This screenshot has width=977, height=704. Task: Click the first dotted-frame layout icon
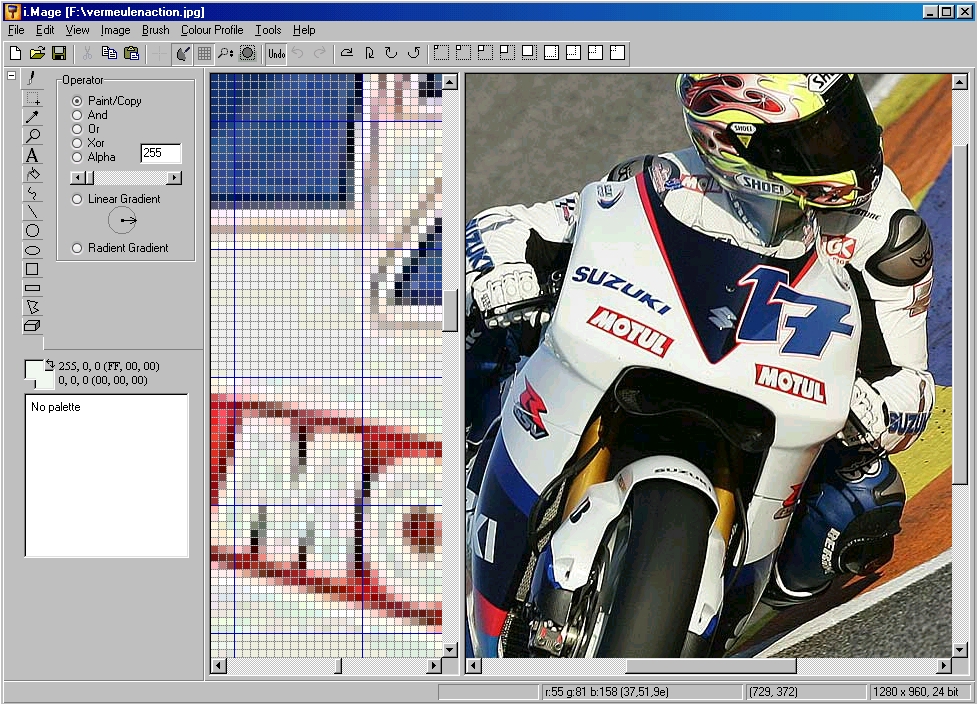point(441,53)
